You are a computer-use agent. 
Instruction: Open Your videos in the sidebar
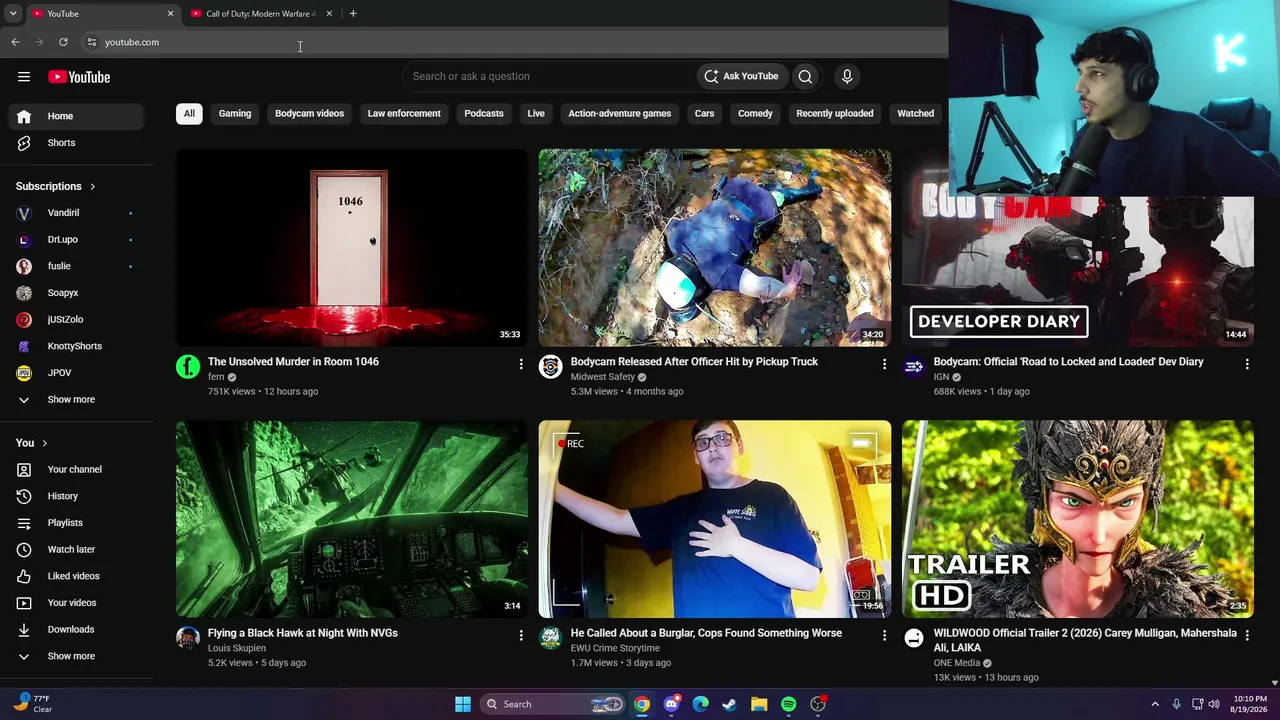(x=77, y=603)
